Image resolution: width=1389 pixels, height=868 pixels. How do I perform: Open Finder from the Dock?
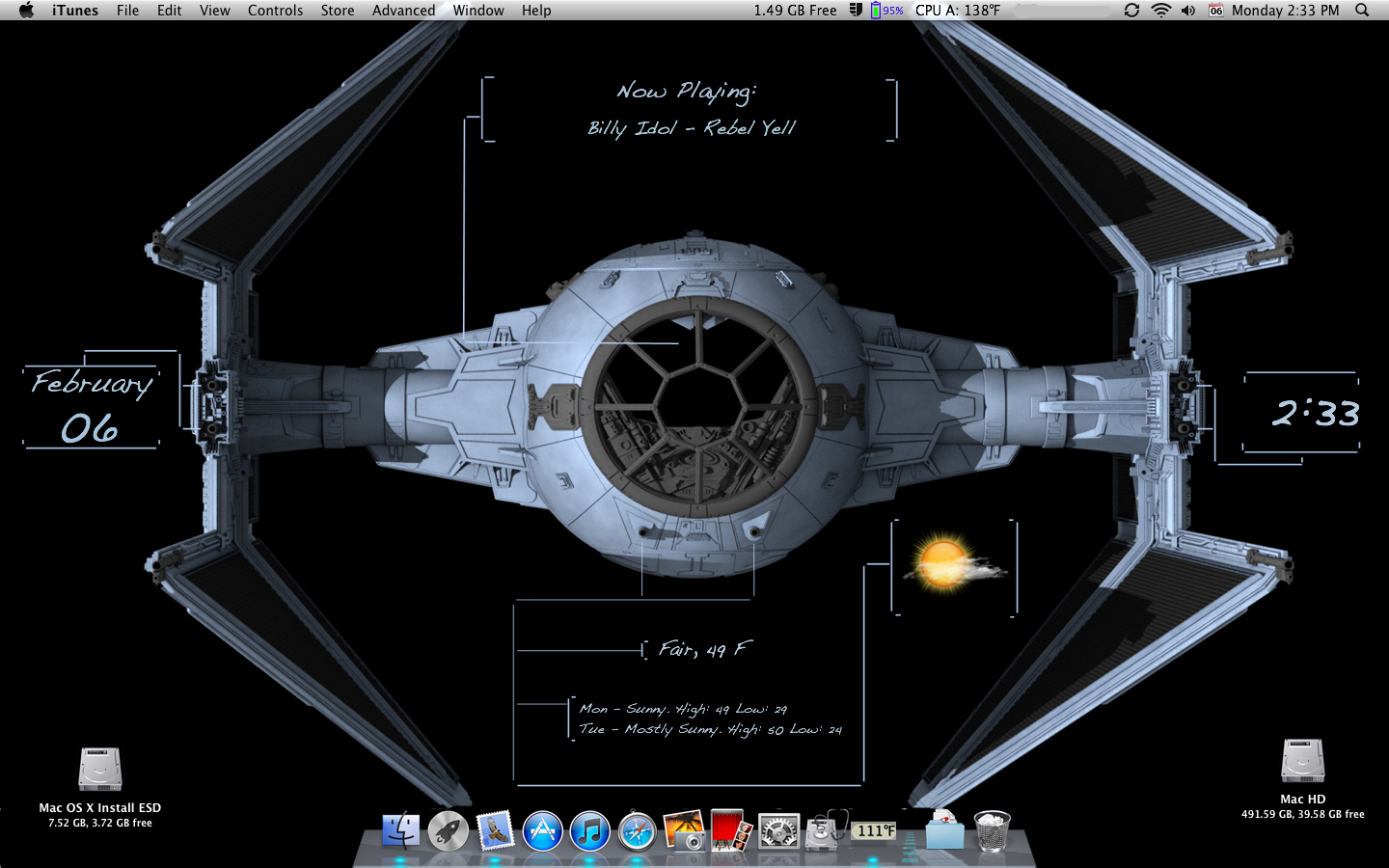click(x=400, y=830)
